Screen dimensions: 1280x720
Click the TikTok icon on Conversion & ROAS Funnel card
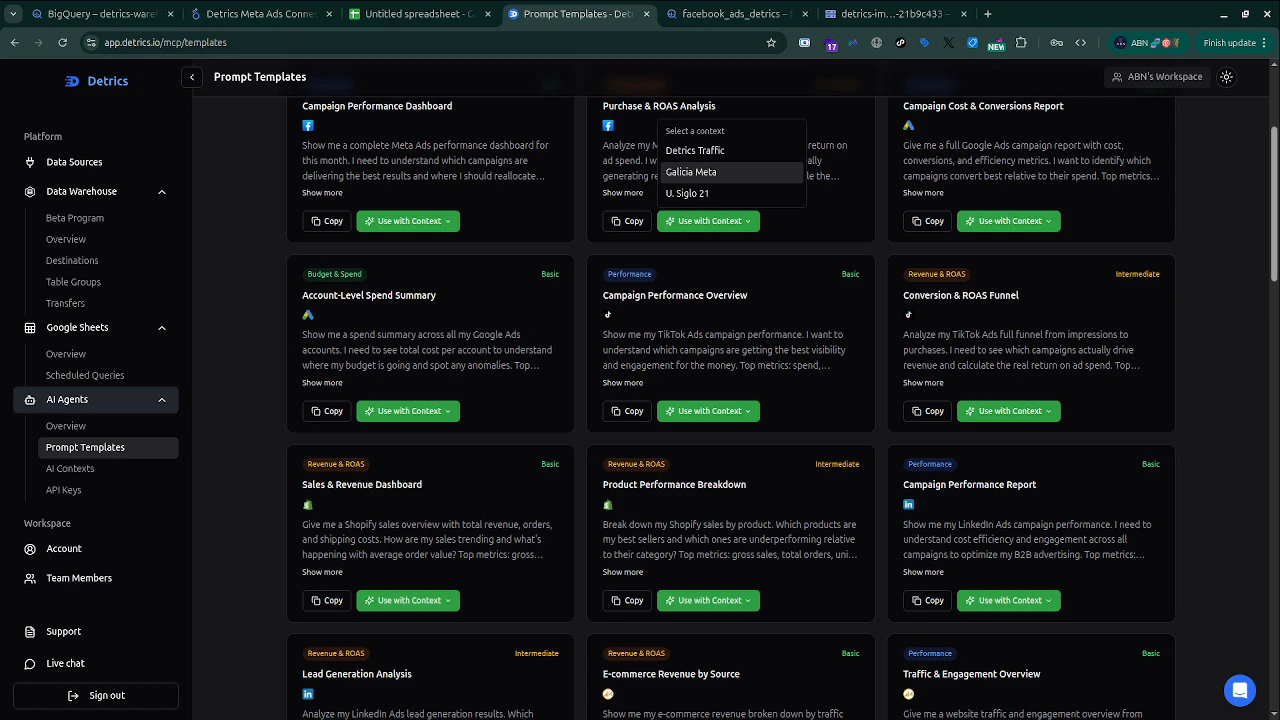908,314
